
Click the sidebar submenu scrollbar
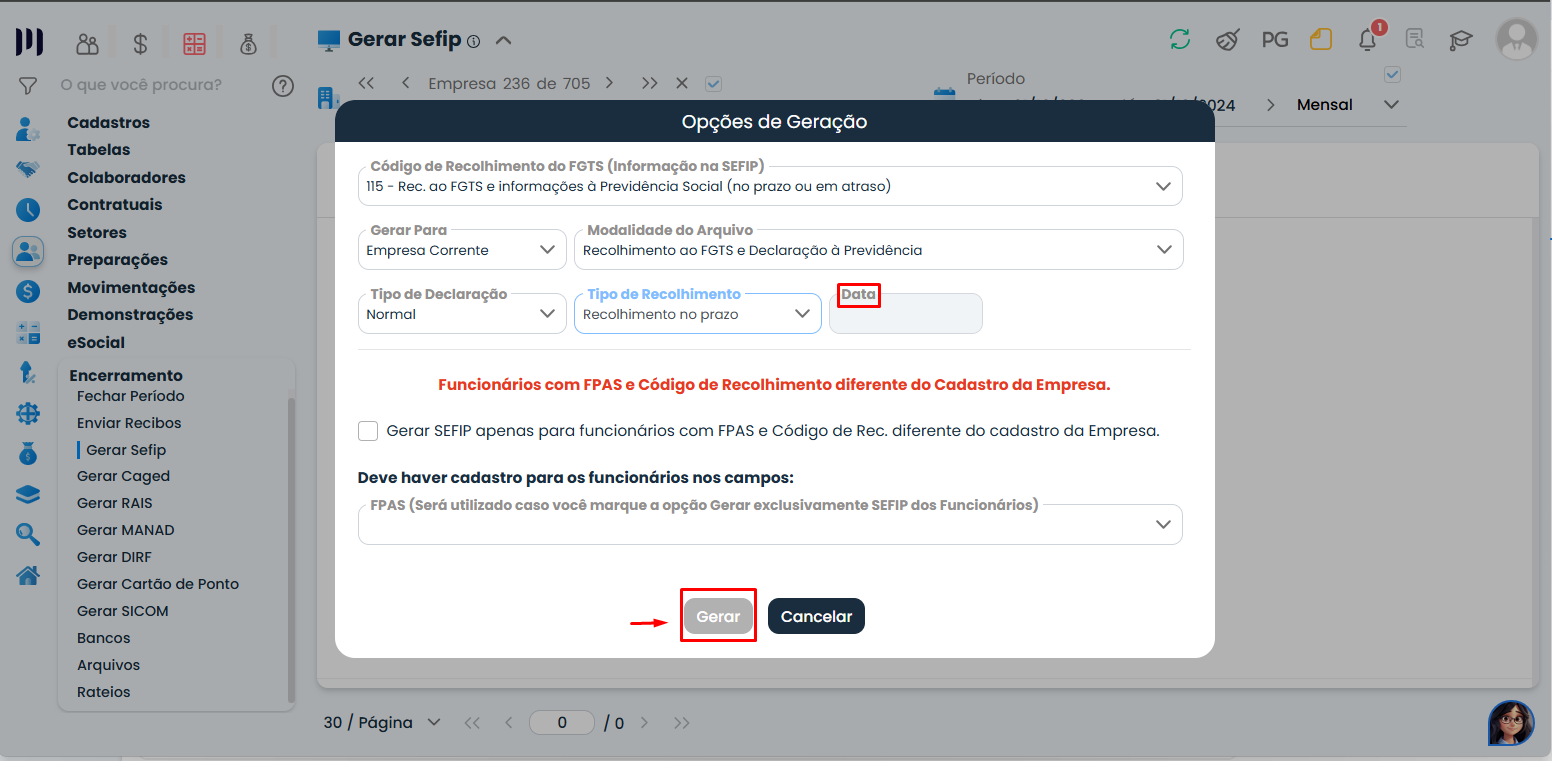pyautogui.click(x=291, y=549)
